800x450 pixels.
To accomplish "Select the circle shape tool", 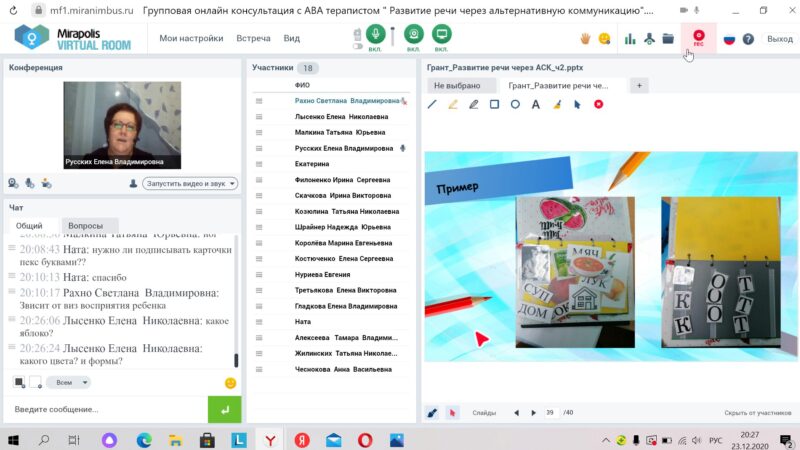I will (515, 104).
